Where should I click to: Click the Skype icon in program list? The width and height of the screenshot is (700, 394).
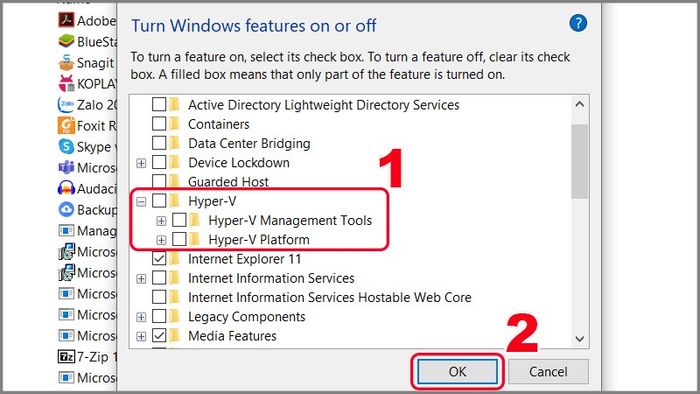pos(66,146)
